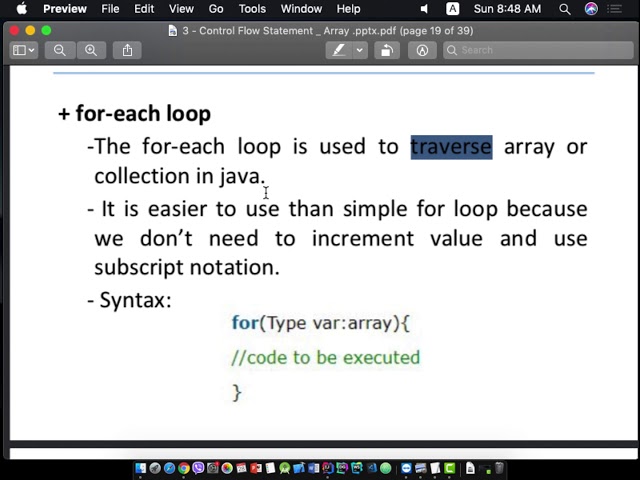Open the File menu
Image resolution: width=640 pixels, height=480 pixels.
(110, 9)
